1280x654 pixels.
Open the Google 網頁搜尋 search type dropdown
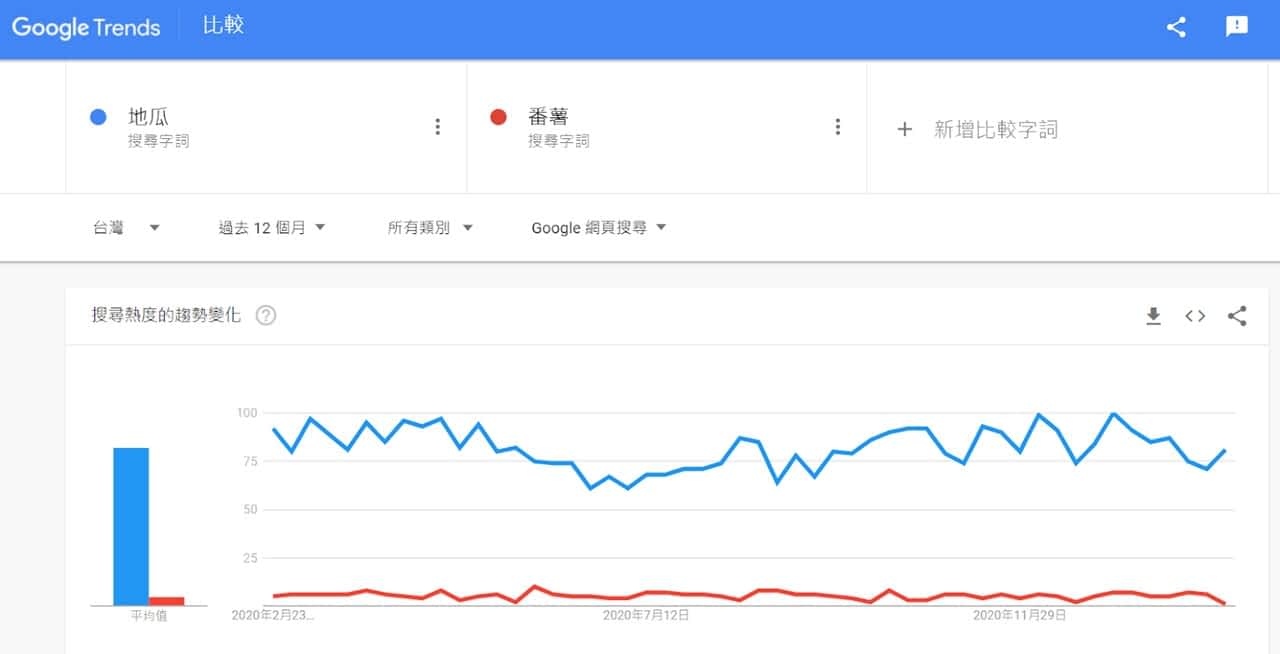click(598, 228)
